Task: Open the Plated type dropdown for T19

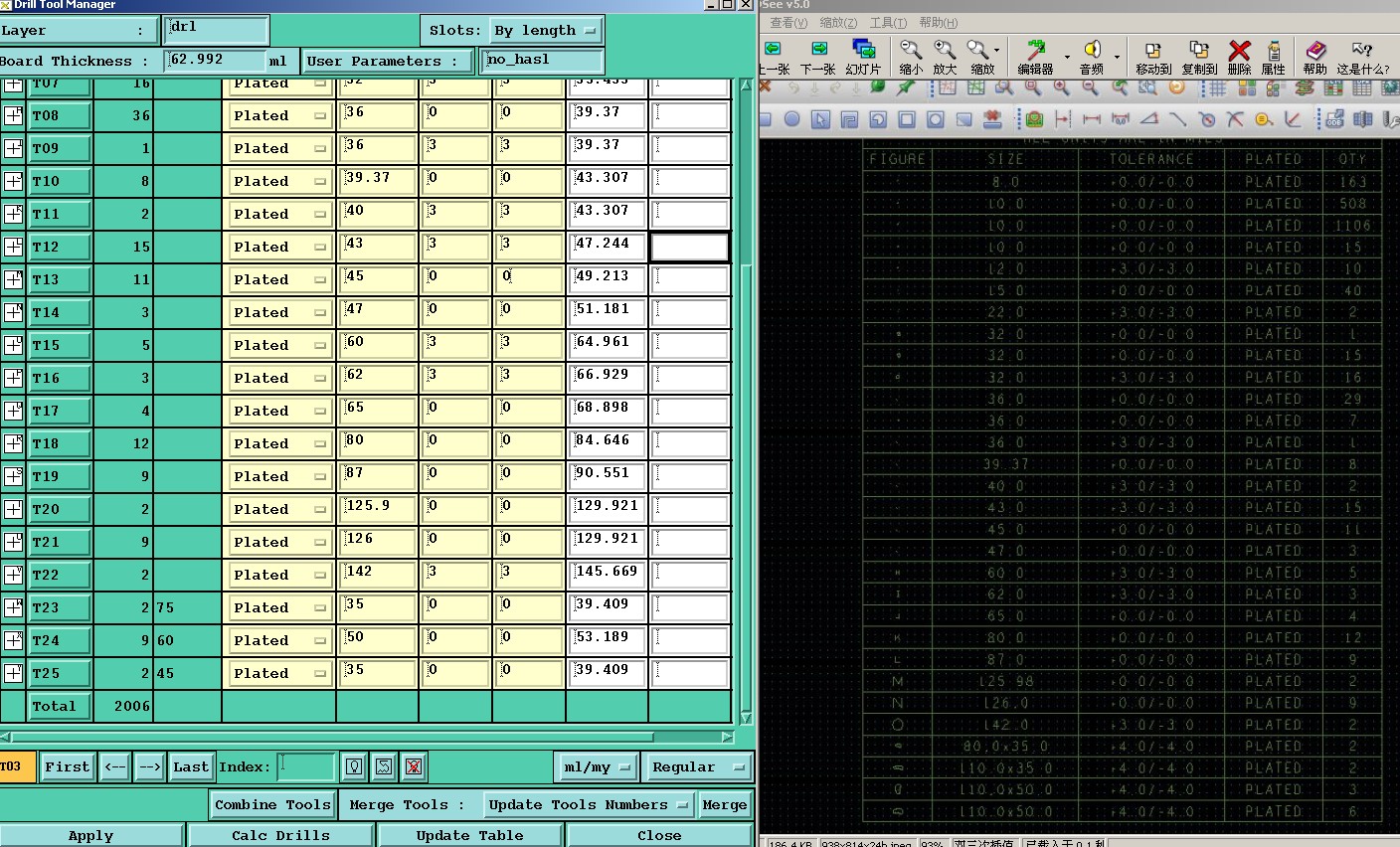Action: point(279,476)
